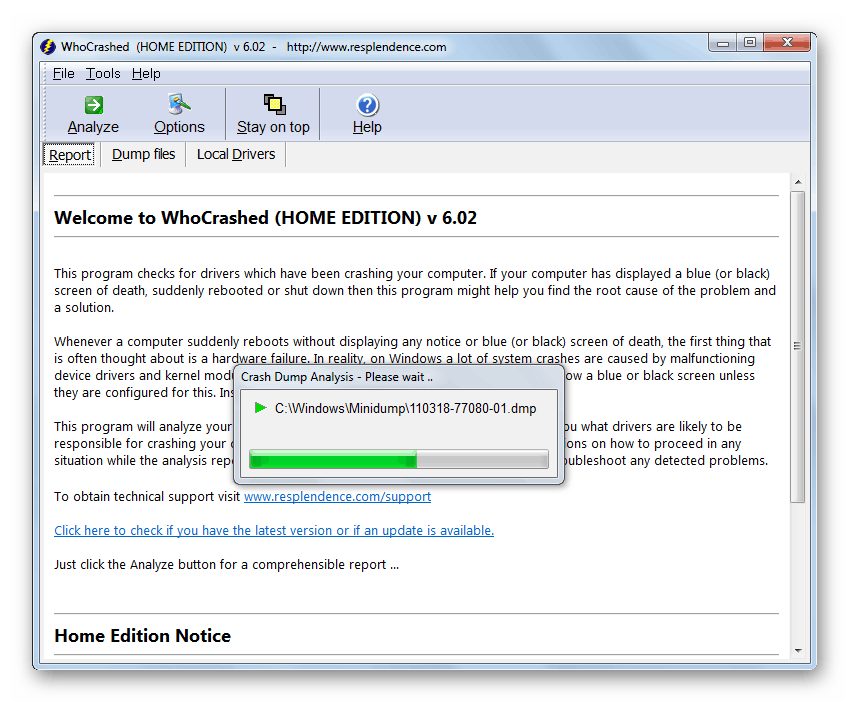Viewport: 850px width, 703px height.
Task: Minimize the WhoCrashed window
Action: click(723, 43)
